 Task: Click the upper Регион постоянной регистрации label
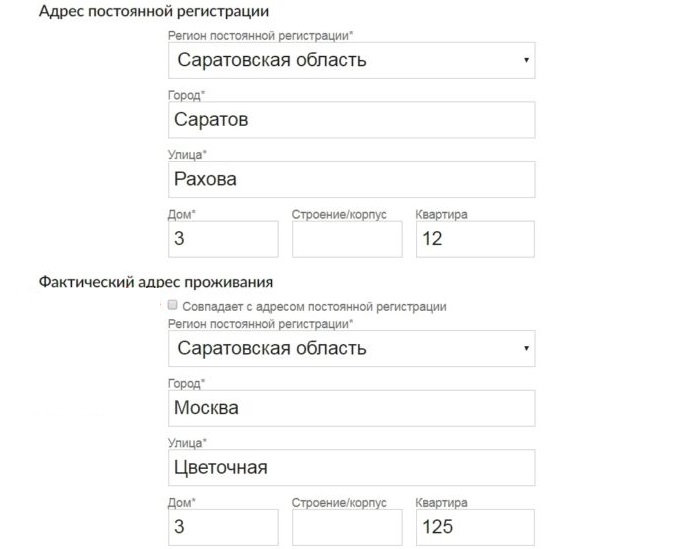point(260,36)
